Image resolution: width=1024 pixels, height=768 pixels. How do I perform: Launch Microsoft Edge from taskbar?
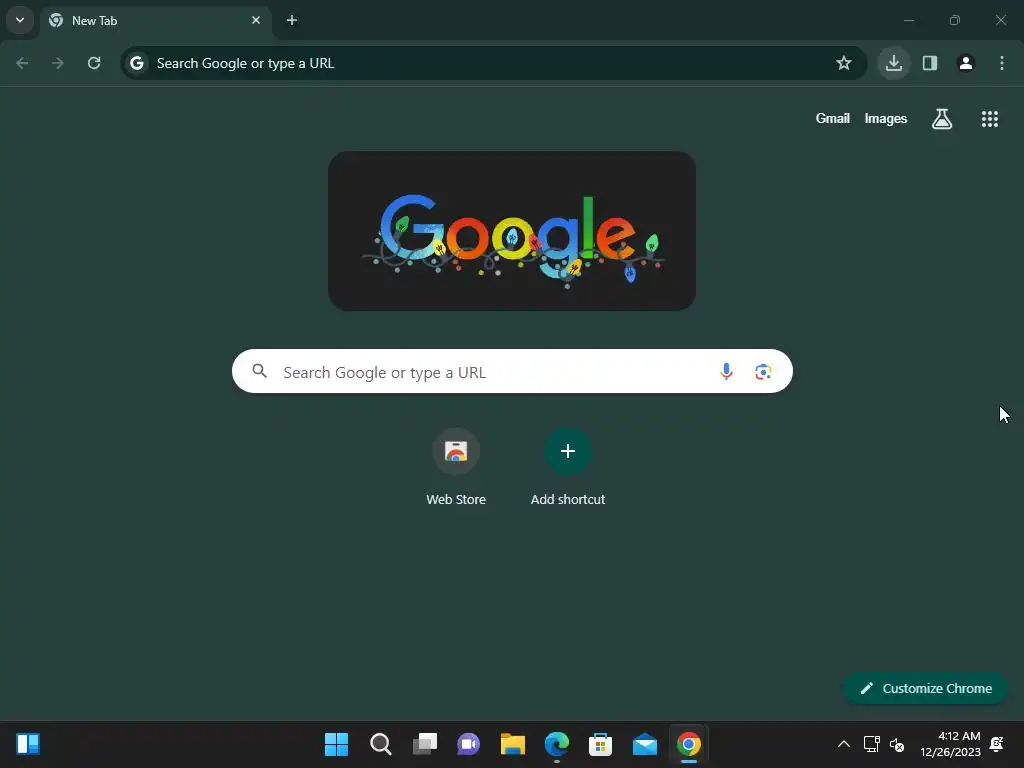557,744
